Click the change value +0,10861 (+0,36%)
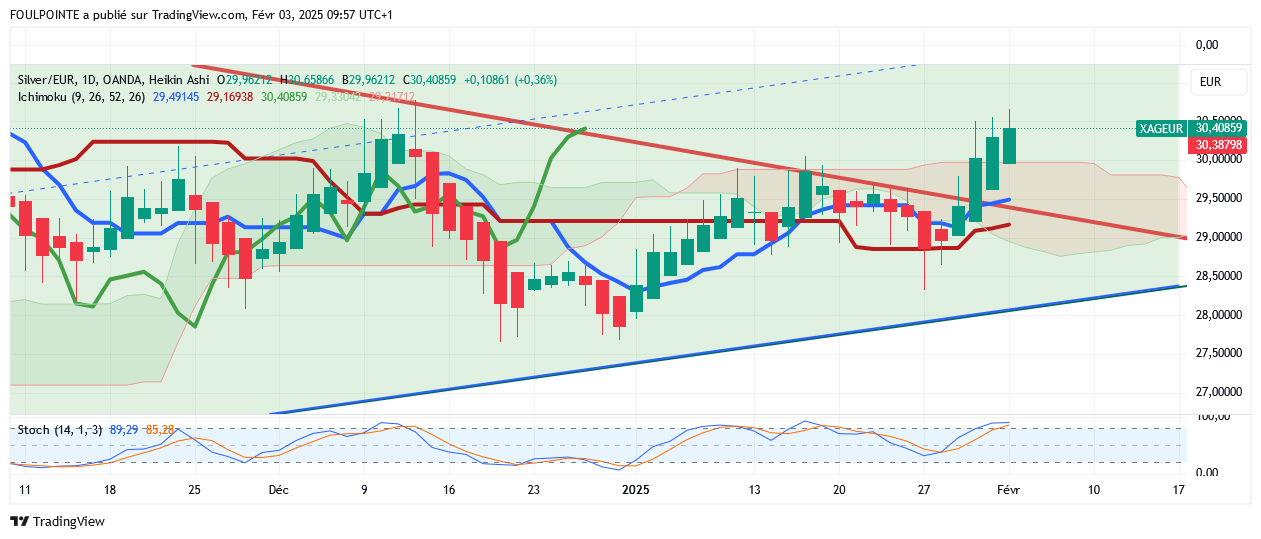The width and height of the screenshot is (1261, 539). [512, 80]
